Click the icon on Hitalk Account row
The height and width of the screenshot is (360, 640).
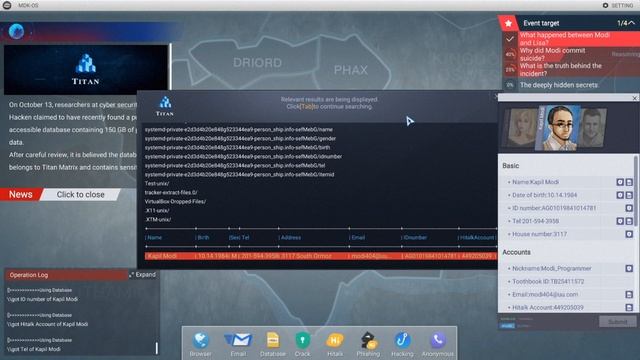(x=629, y=308)
